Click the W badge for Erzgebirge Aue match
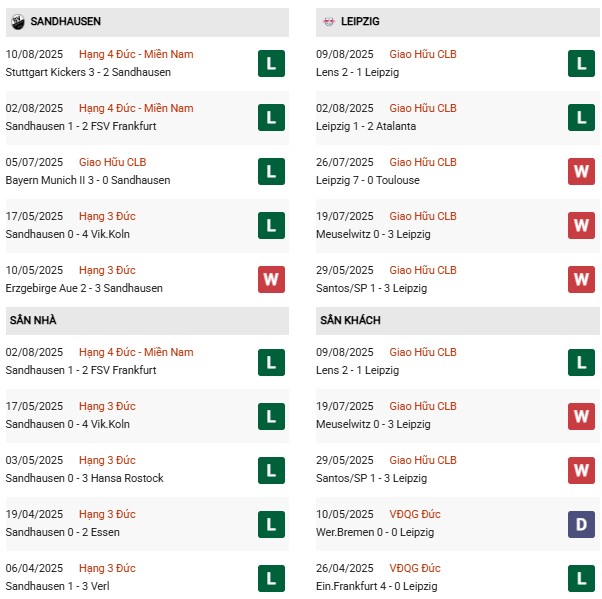 coord(270,280)
